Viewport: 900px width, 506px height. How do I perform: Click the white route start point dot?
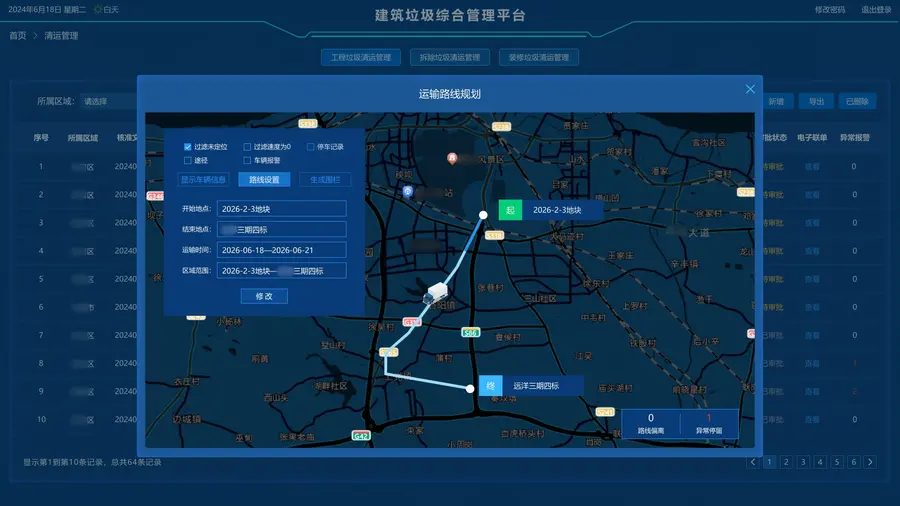pos(483,215)
